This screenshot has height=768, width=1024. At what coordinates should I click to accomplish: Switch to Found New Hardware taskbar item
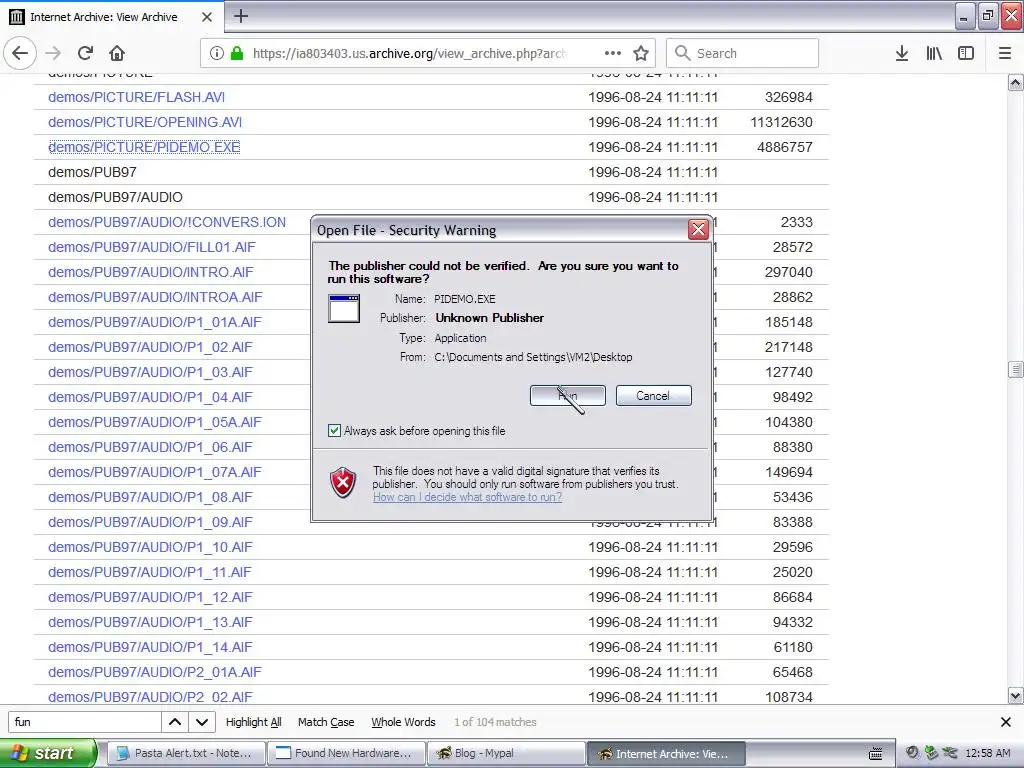[x=345, y=753]
